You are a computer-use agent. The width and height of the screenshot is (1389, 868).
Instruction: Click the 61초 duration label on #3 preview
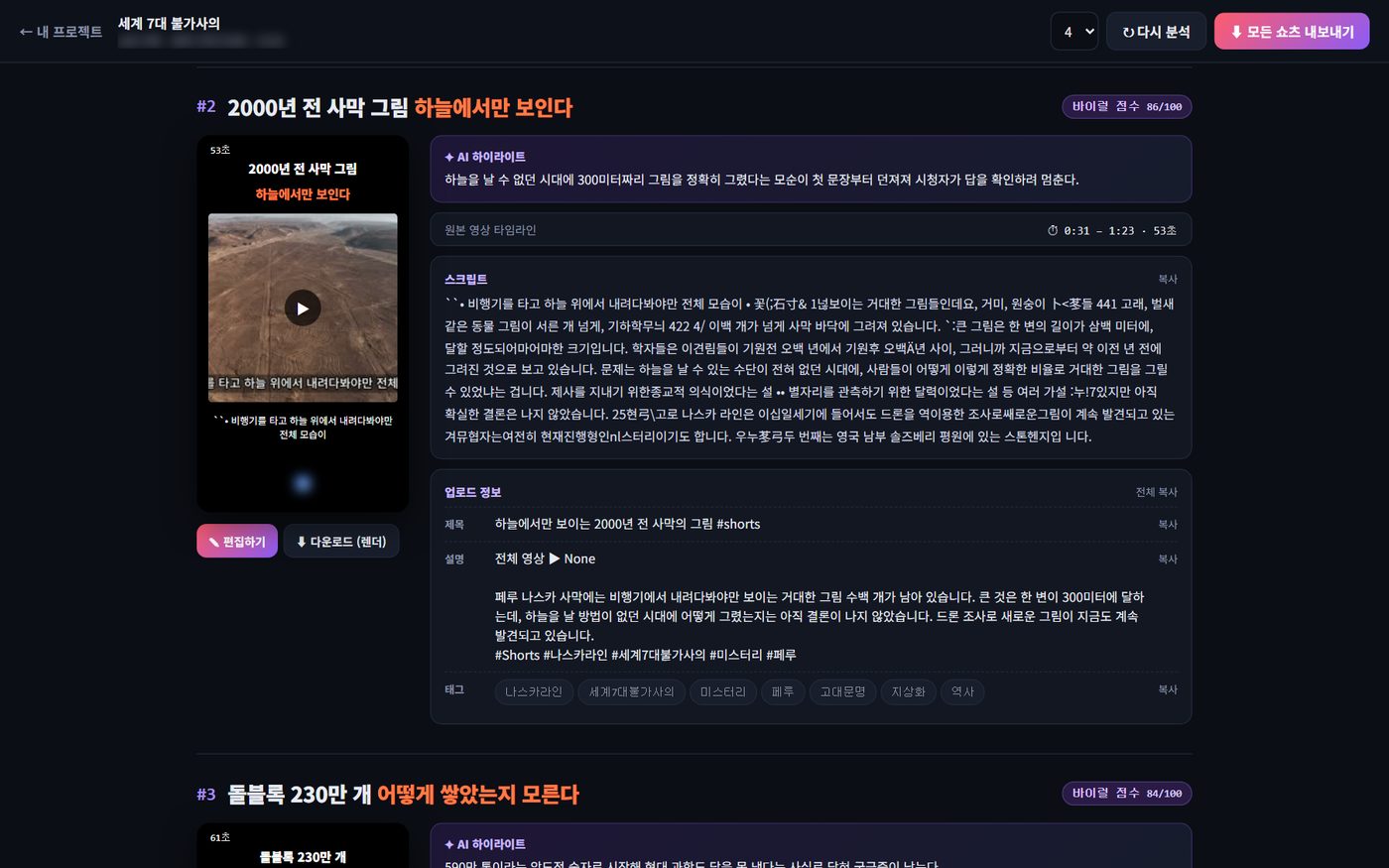point(219,837)
